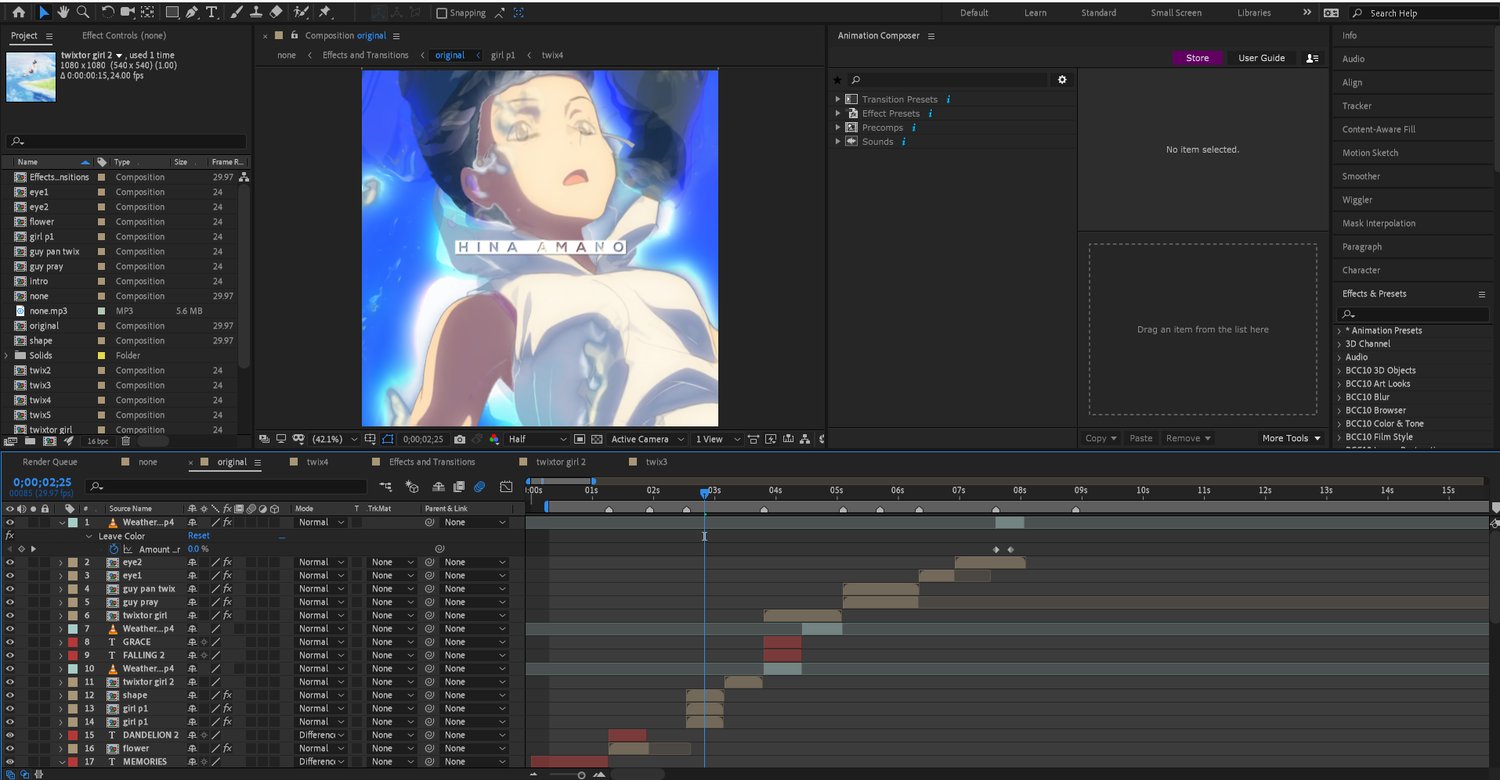Open the Content-Aware Fill panel
Image resolution: width=1500 pixels, height=780 pixels.
pyautogui.click(x=1379, y=129)
